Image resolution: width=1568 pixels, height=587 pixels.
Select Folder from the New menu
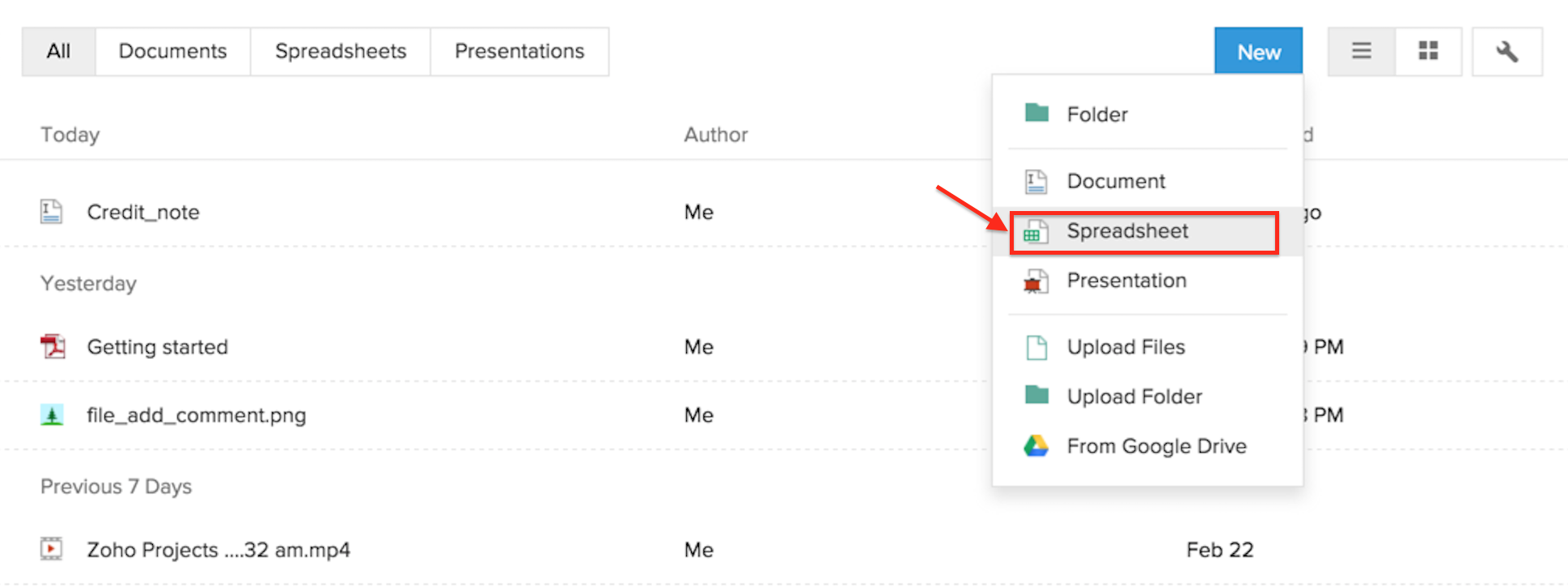pos(1096,115)
